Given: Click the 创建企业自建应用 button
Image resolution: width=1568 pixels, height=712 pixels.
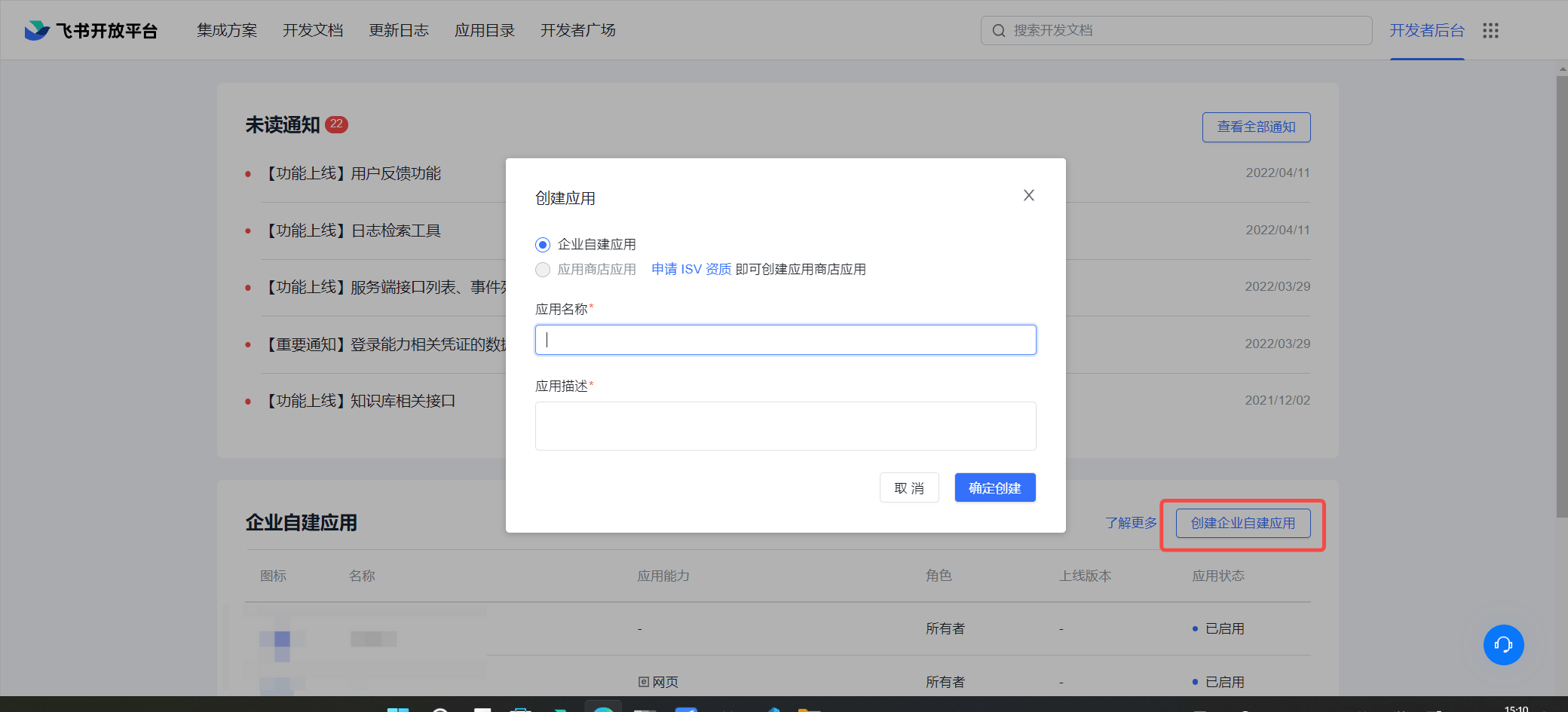Looking at the screenshot, I should (x=1242, y=524).
